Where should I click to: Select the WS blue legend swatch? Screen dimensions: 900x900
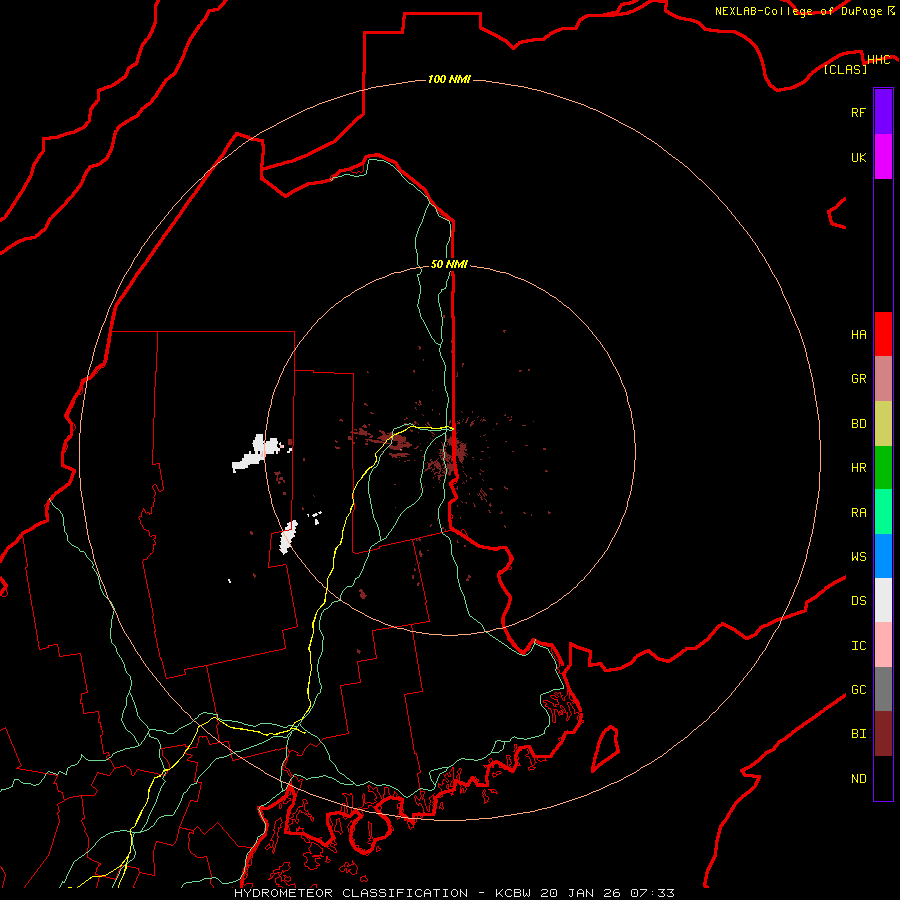click(x=883, y=556)
